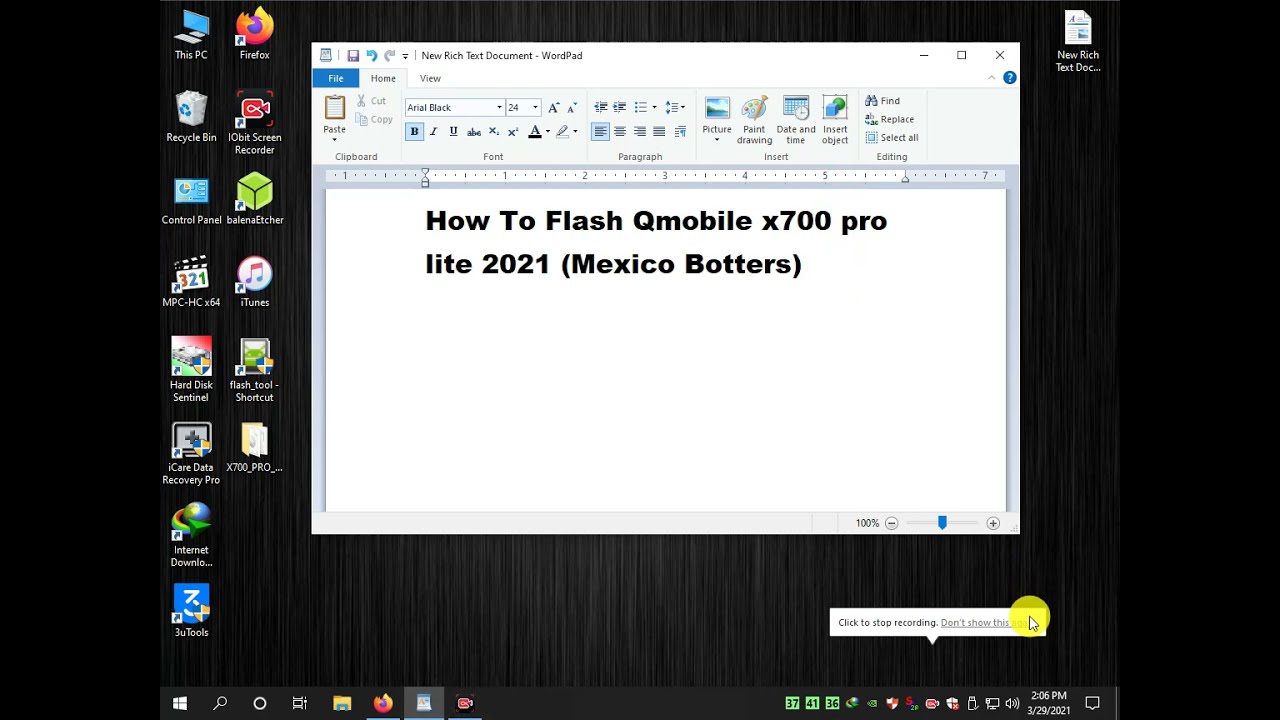The image size is (1280, 720).
Task: Open File Explorer from the taskbar
Action: (x=342, y=703)
